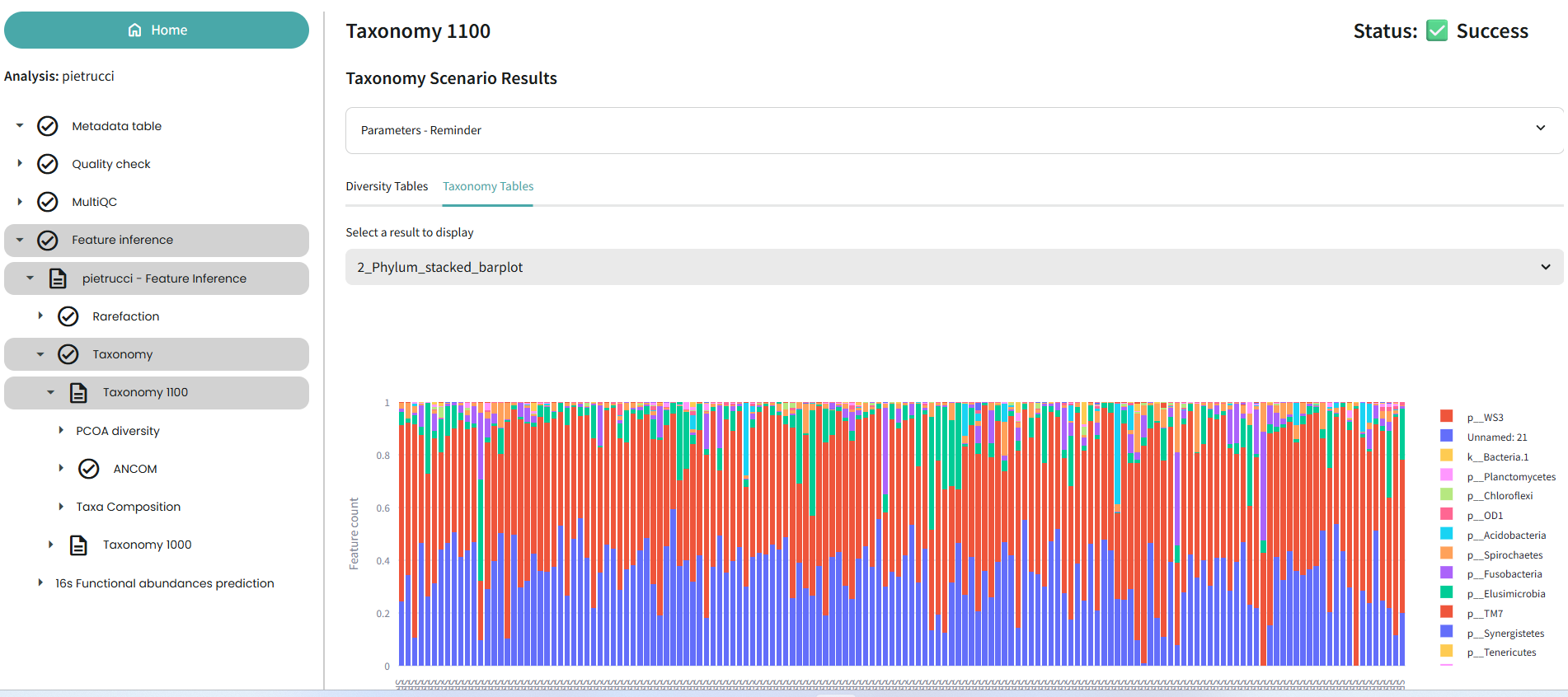Toggle p__OD1 legend swatch
This screenshot has width=1568, height=697.
(1446, 514)
